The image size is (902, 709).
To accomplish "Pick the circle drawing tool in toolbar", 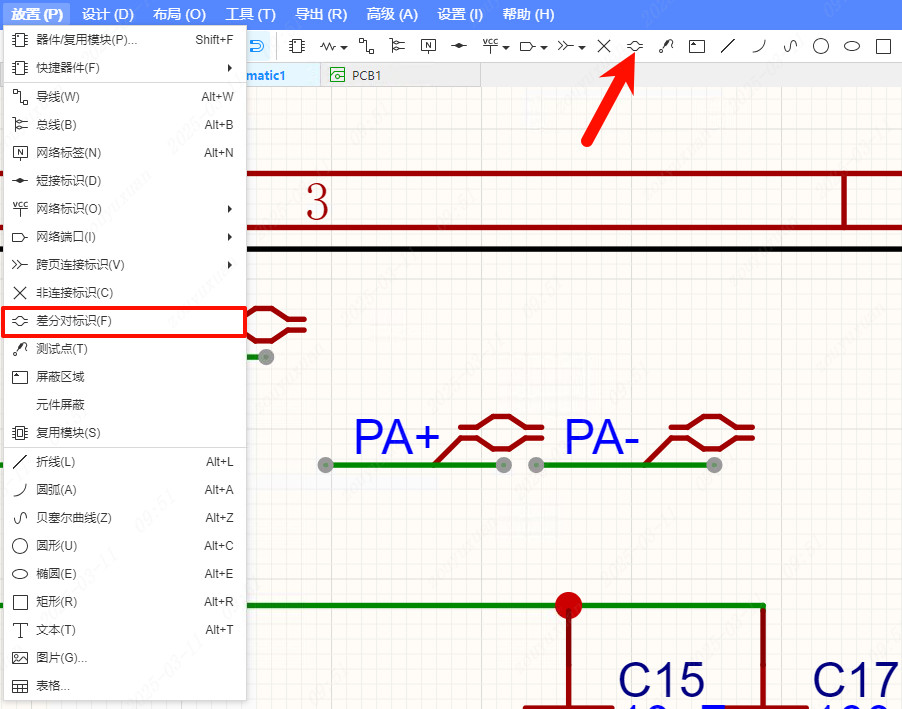I will [821, 46].
